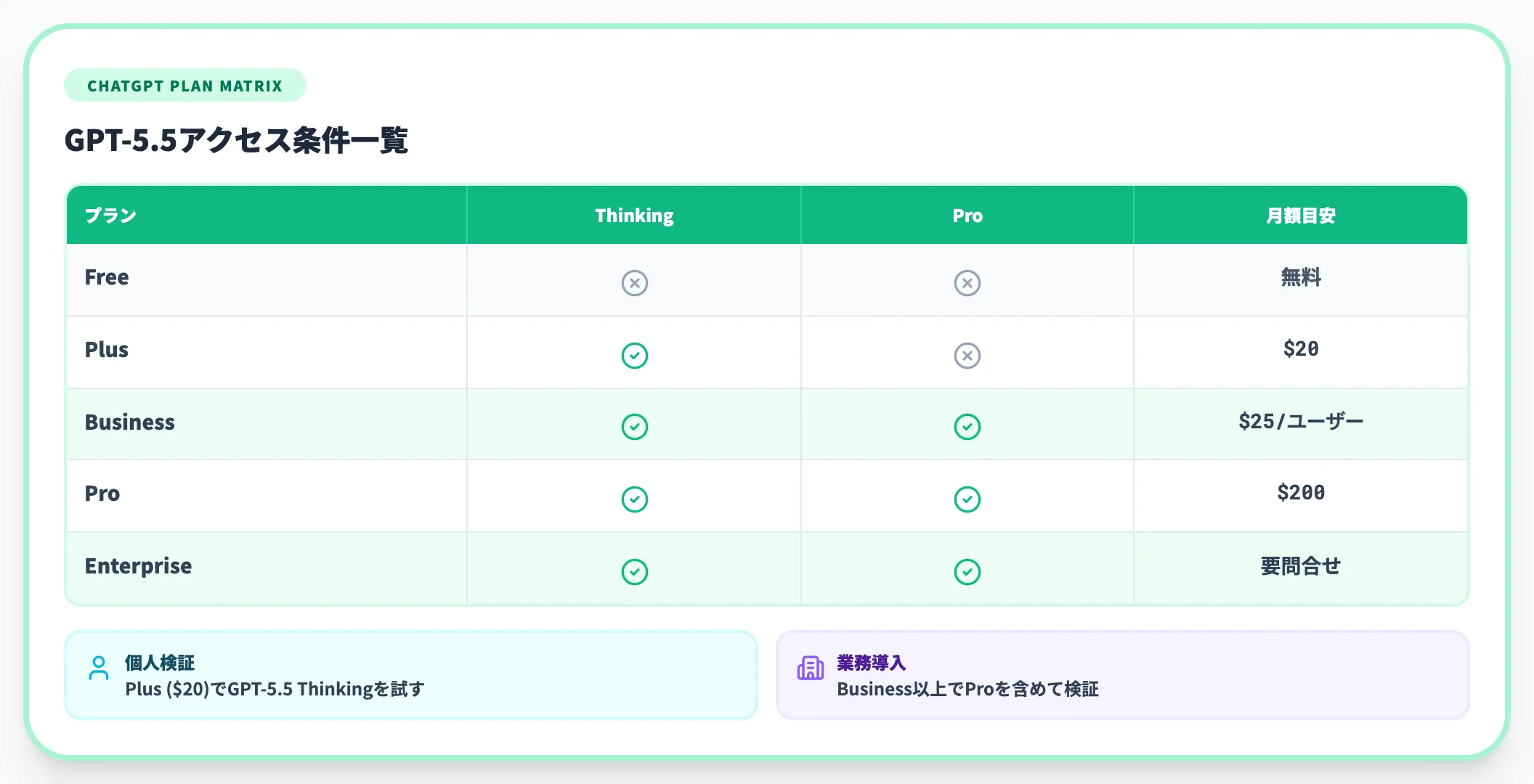Click the Plus plan Thinking checkmark icon
1534x784 pixels.
[x=634, y=355]
